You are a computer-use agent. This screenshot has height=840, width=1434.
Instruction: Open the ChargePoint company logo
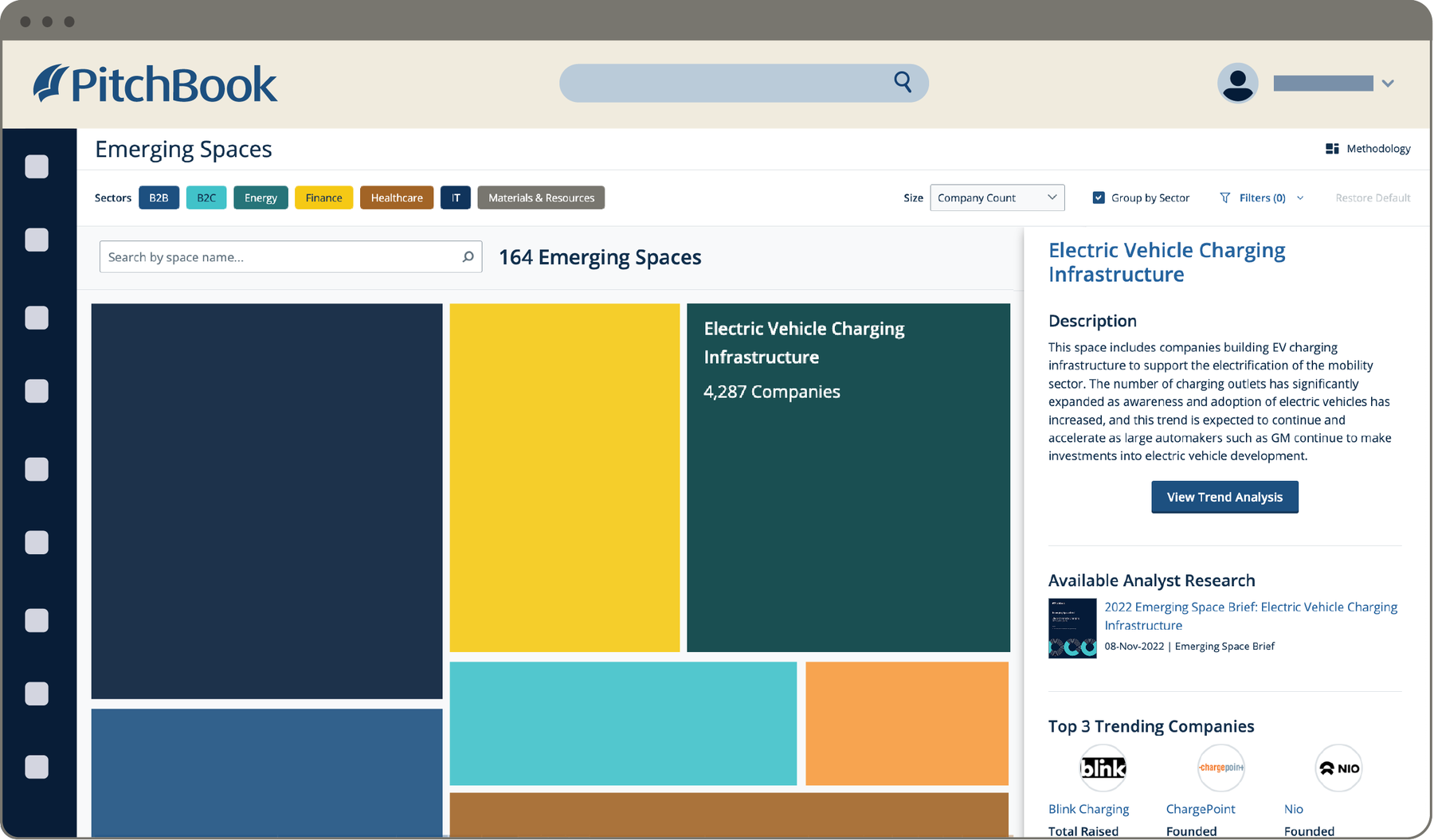point(1220,768)
